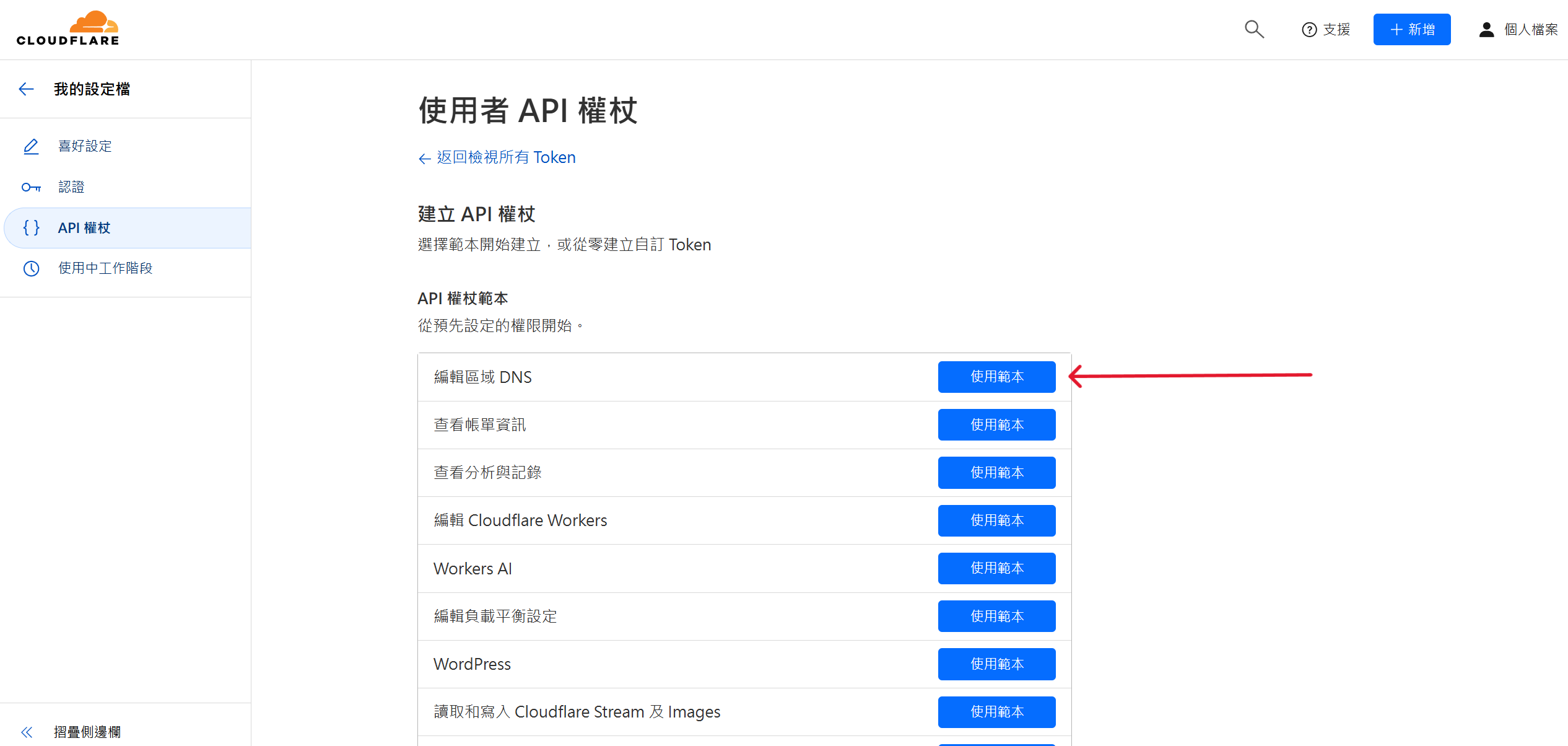The image size is (1568, 746).
Task: Use template for 查看帳單資訊
Action: [x=996, y=425]
